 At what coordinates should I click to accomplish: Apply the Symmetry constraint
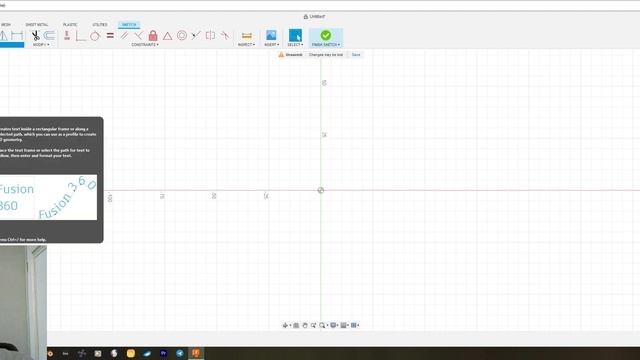coord(210,36)
